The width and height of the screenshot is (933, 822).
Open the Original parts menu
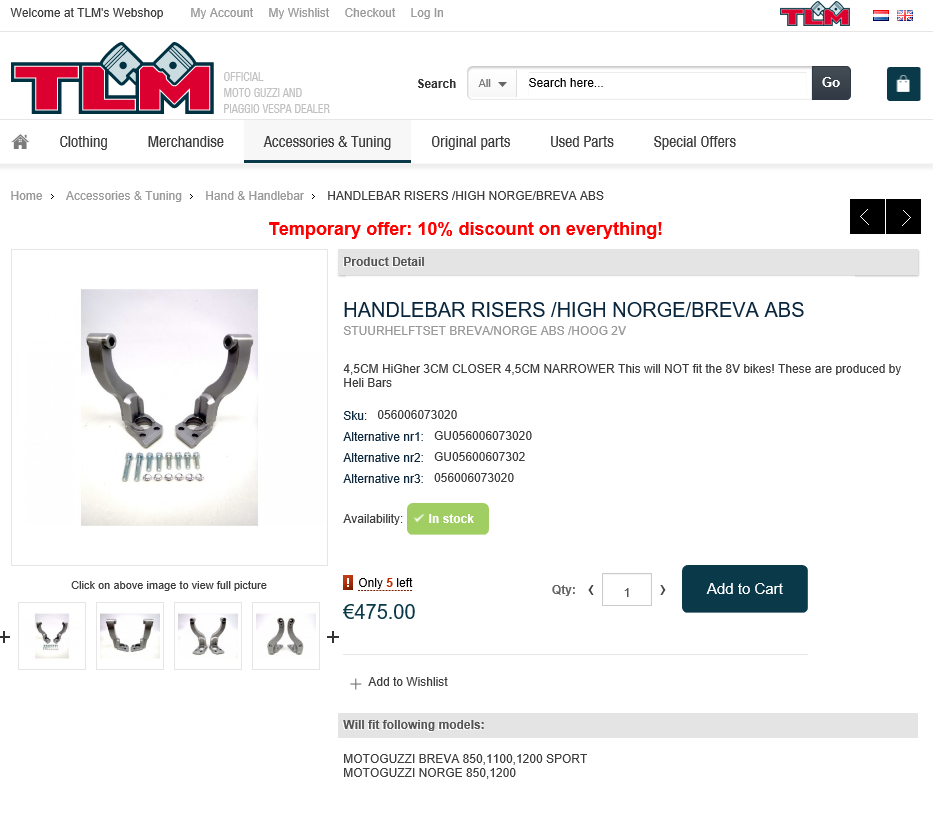pos(471,142)
